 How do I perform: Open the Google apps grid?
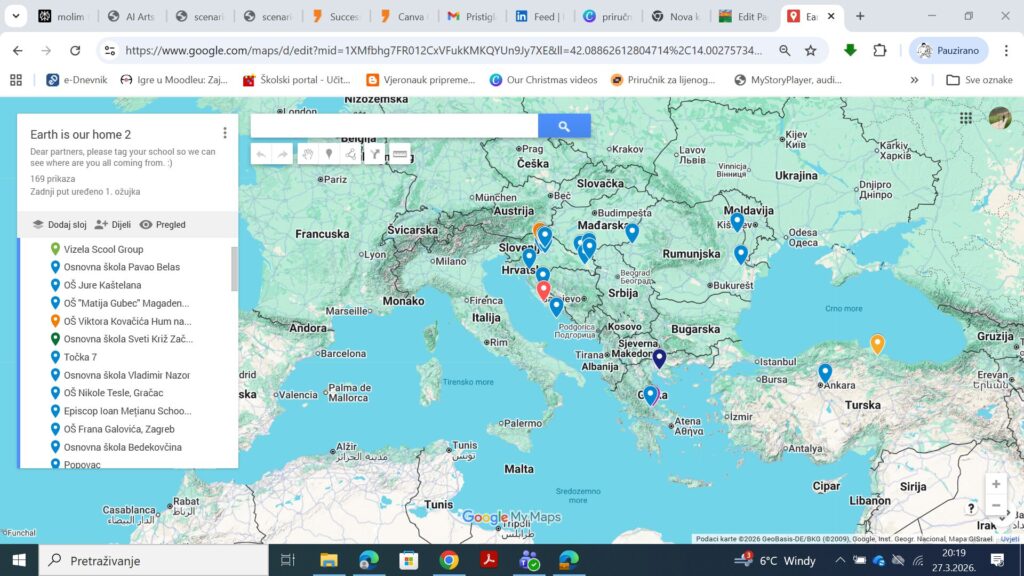[x=965, y=118]
